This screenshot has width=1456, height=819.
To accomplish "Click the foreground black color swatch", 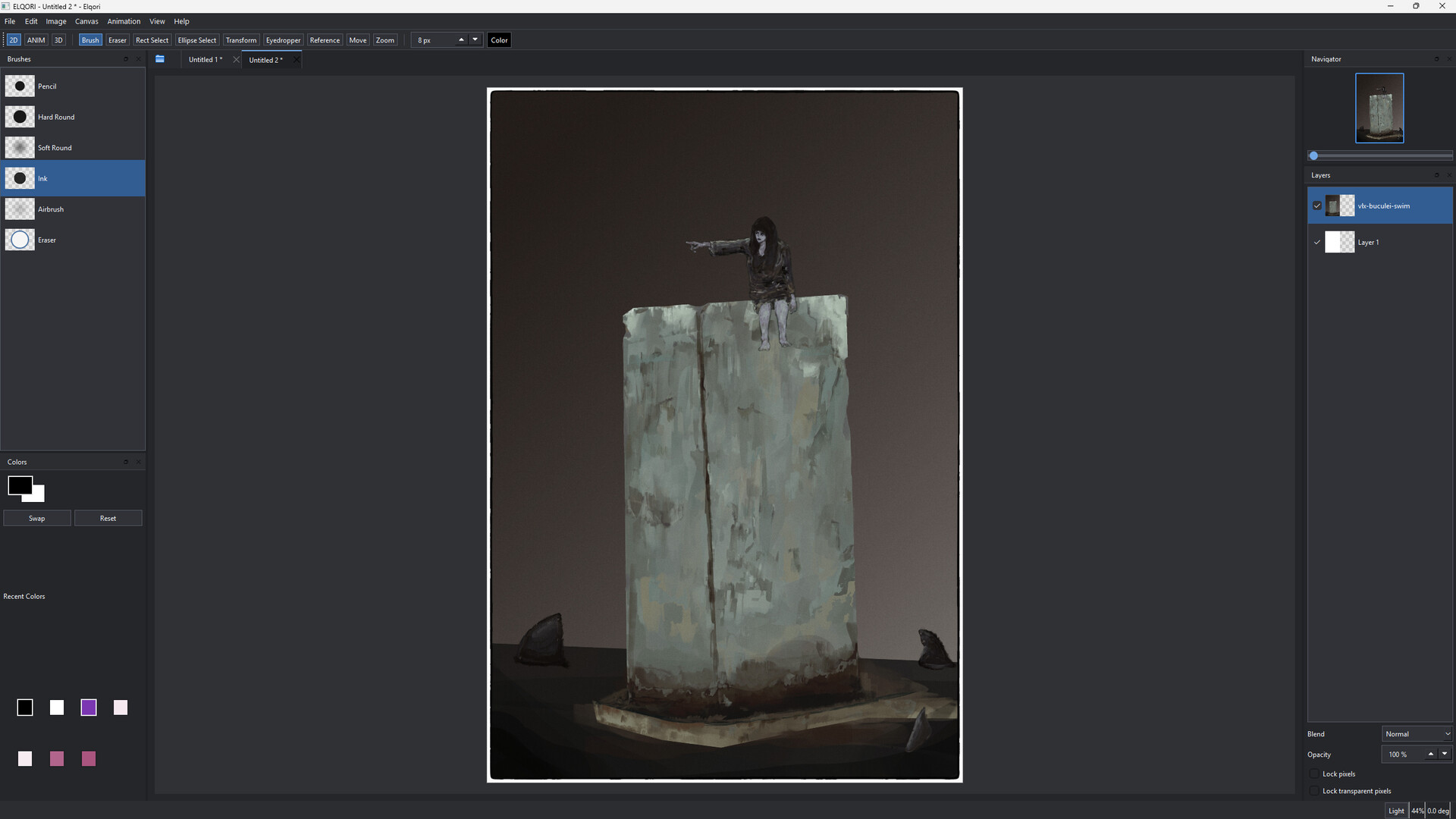I will pos(20,485).
